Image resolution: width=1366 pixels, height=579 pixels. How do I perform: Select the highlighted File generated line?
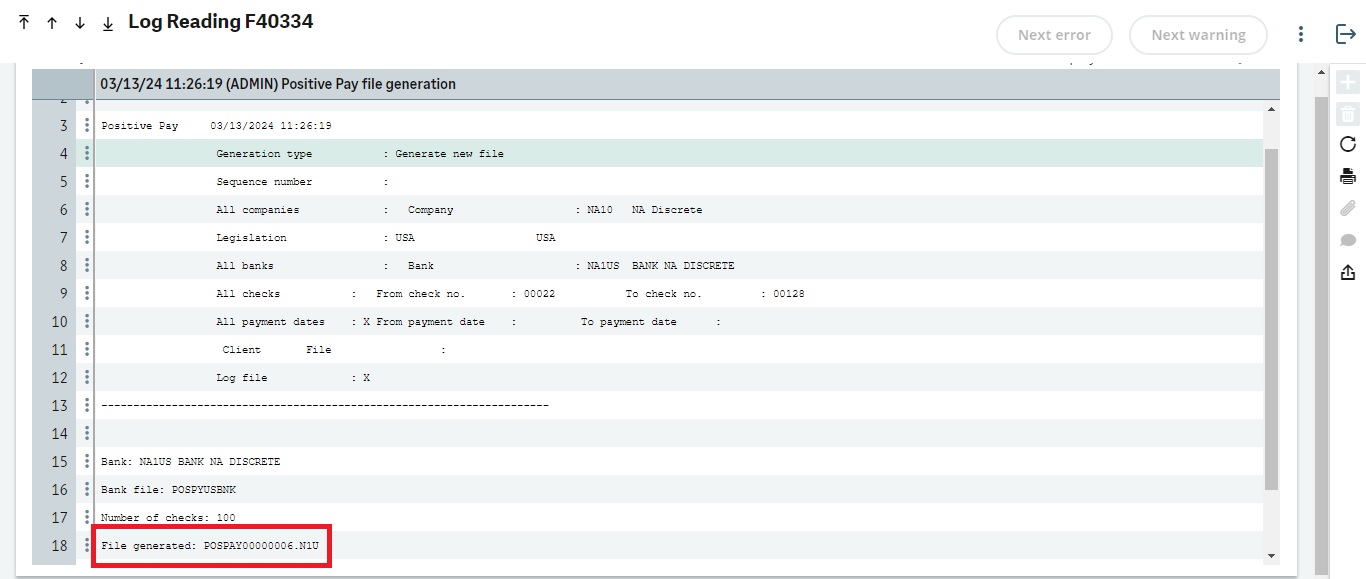(x=210, y=546)
